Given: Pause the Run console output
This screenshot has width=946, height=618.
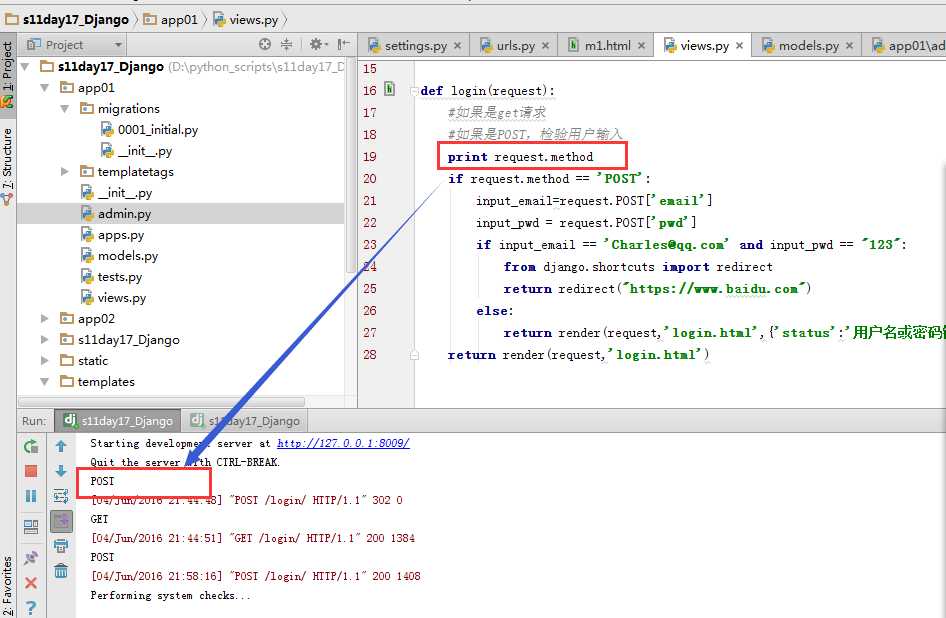Looking at the screenshot, I should (31, 496).
